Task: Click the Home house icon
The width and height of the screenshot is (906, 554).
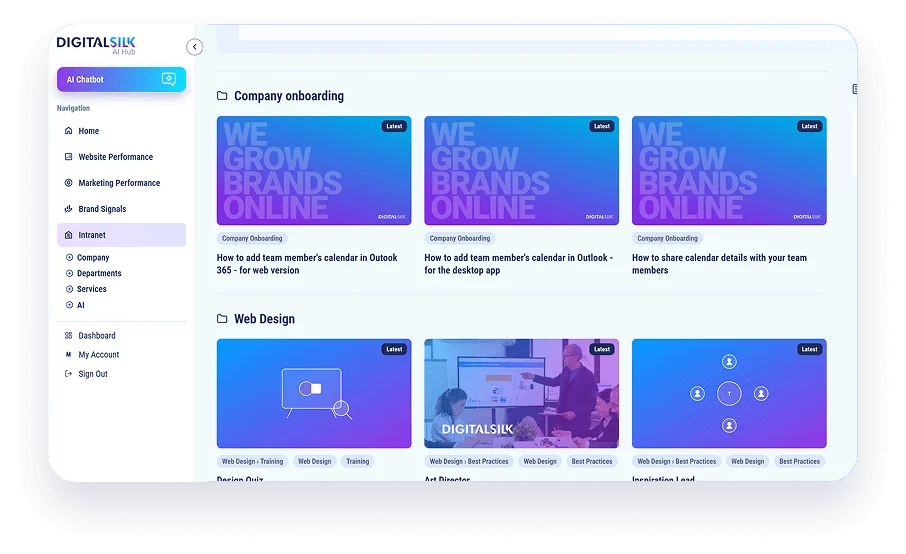Action: pos(68,131)
